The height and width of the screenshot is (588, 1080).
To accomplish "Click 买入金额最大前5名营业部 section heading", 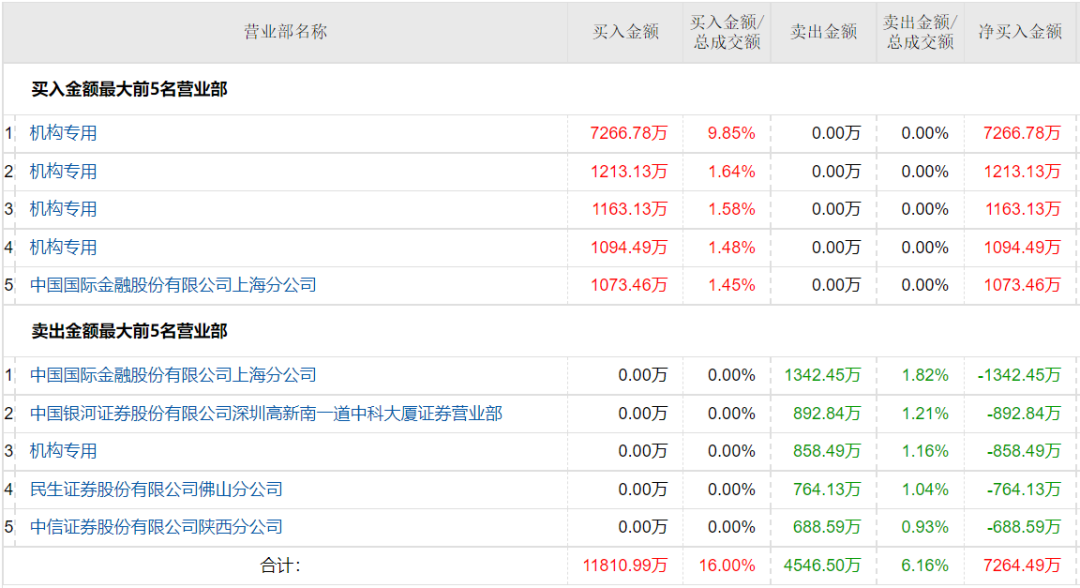I will (129, 90).
